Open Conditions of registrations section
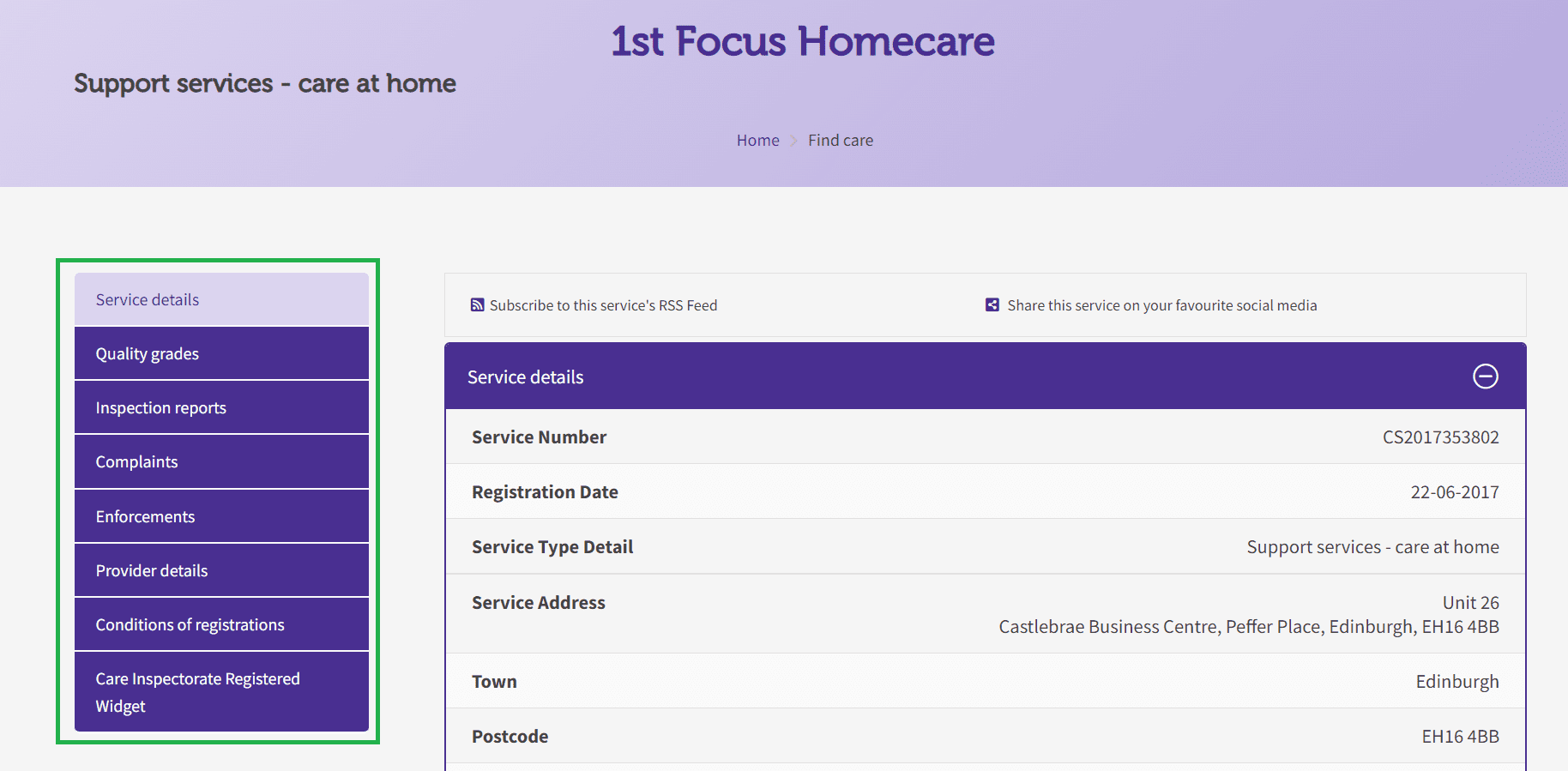Screen dimensions: 1568x771 [x=221, y=624]
